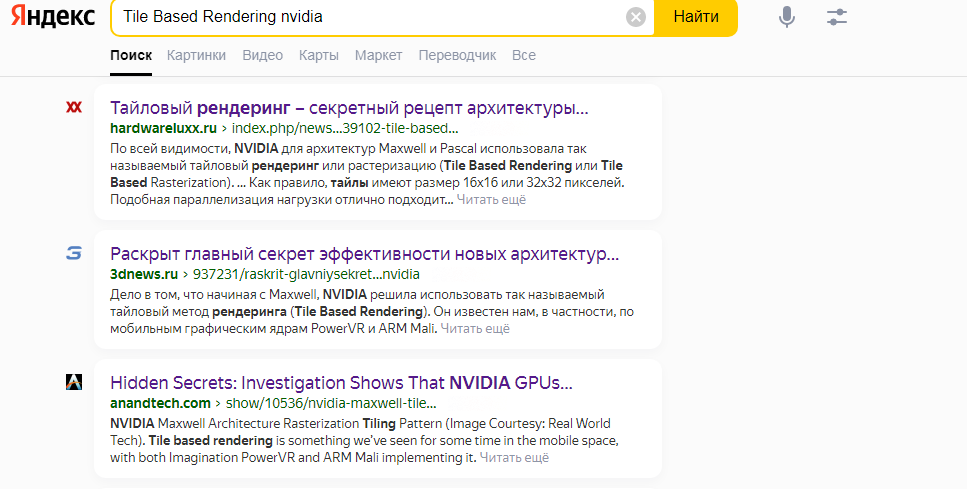Open result Тайловый рендеринг – секретный рецепт

click(x=349, y=108)
